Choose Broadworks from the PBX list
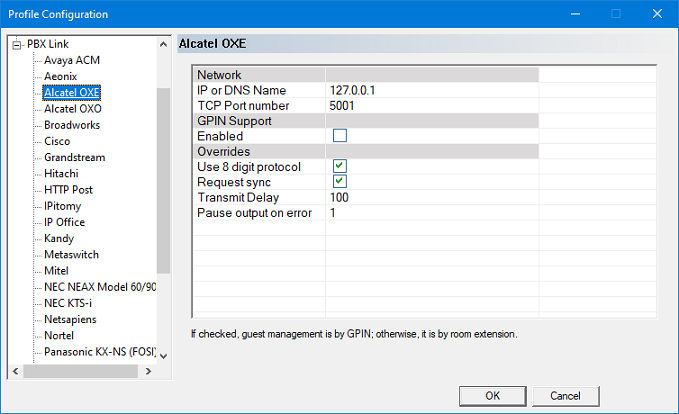679x414 pixels. [x=72, y=125]
